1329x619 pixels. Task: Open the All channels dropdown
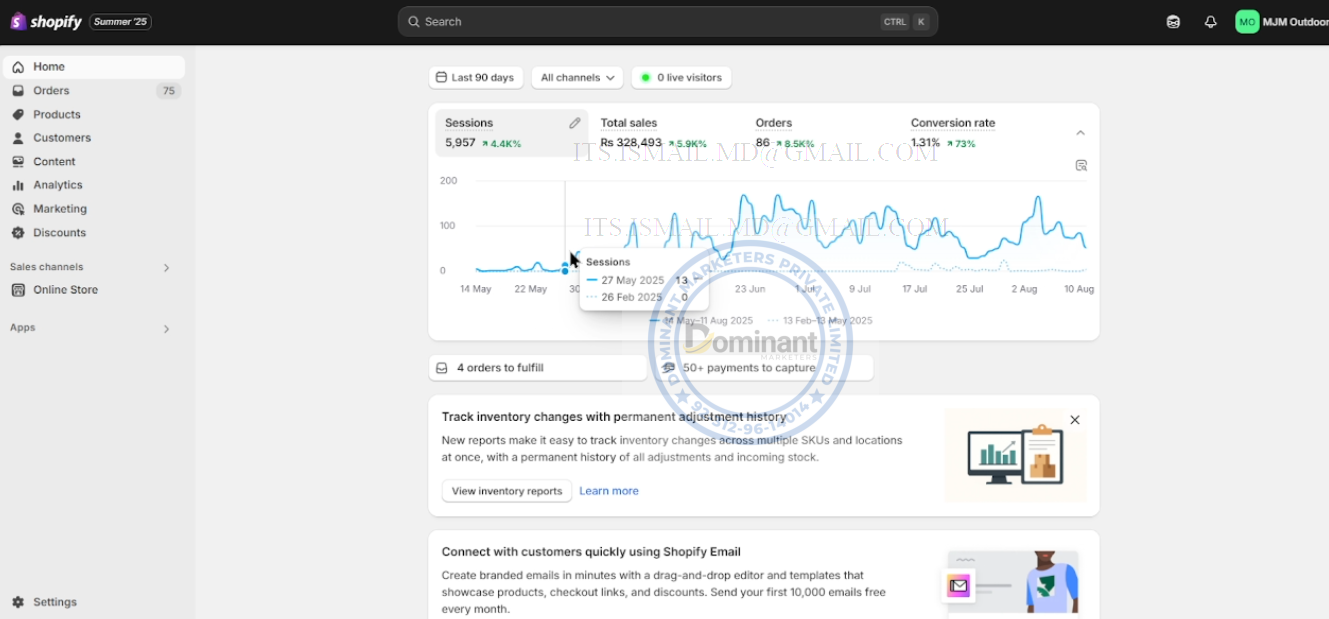577,77
